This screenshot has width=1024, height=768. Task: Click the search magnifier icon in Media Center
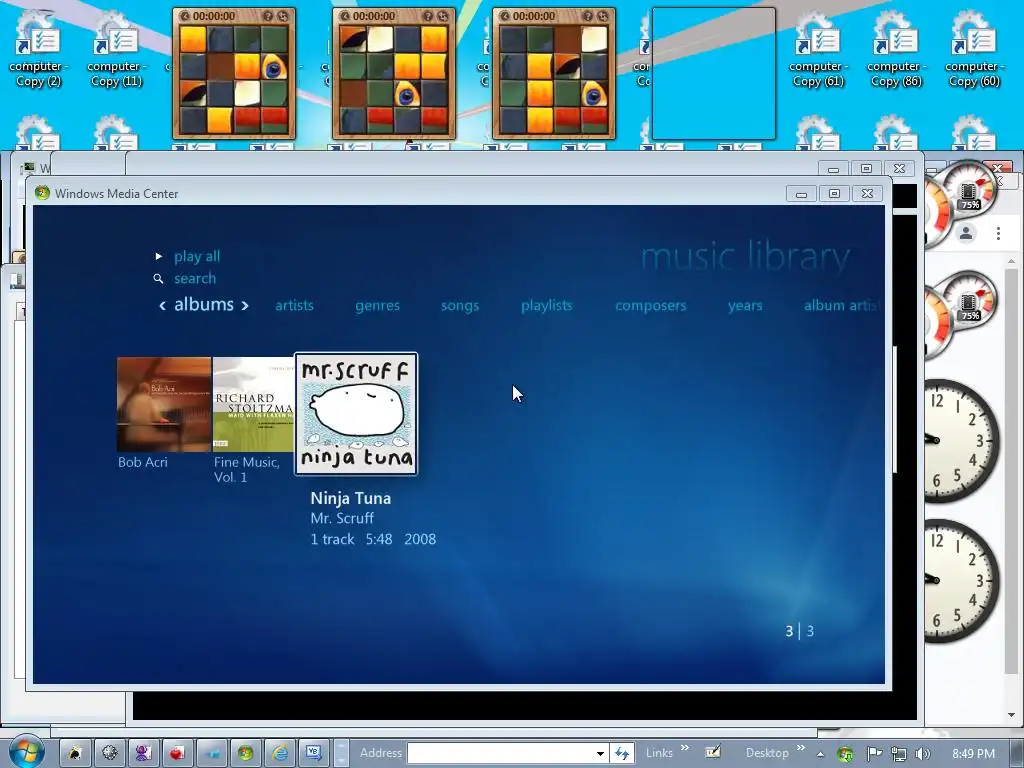(x=158, y=279)
